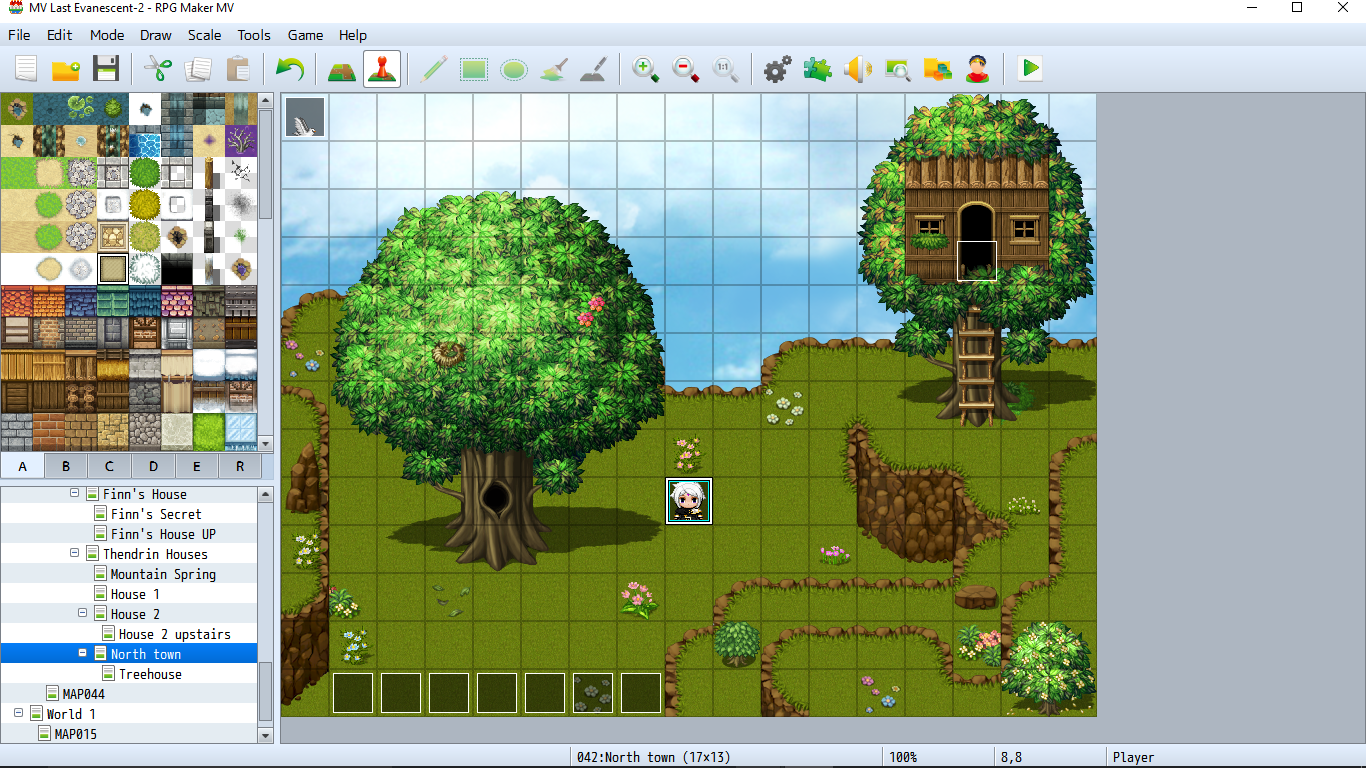Screen dimensions: 1366x768
Task: Select the Shadow Pen tool
Action: point(594,69)
